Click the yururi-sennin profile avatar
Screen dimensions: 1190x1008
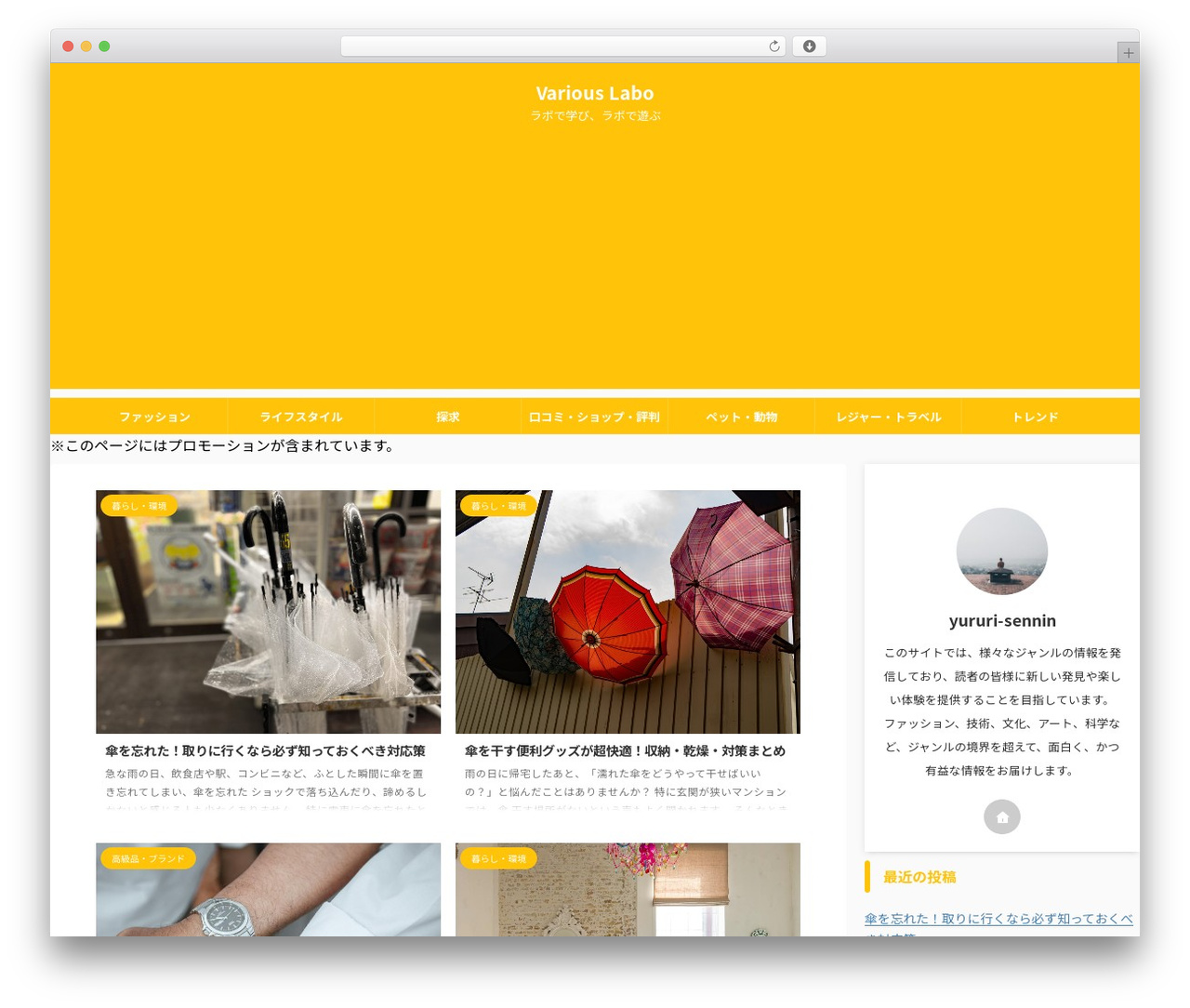(x=1002, y=551)
